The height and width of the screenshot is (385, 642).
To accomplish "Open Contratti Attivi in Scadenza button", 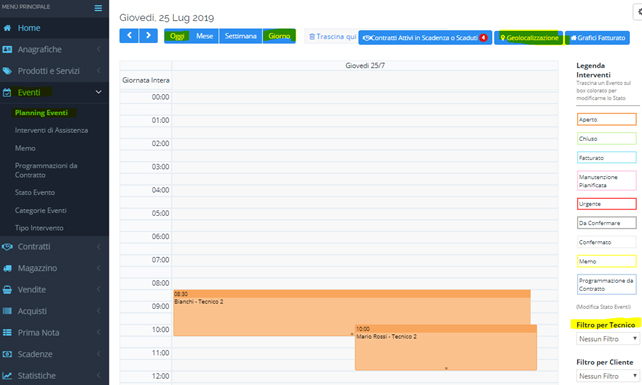I will pyautogui.click(x=425, y=38).
